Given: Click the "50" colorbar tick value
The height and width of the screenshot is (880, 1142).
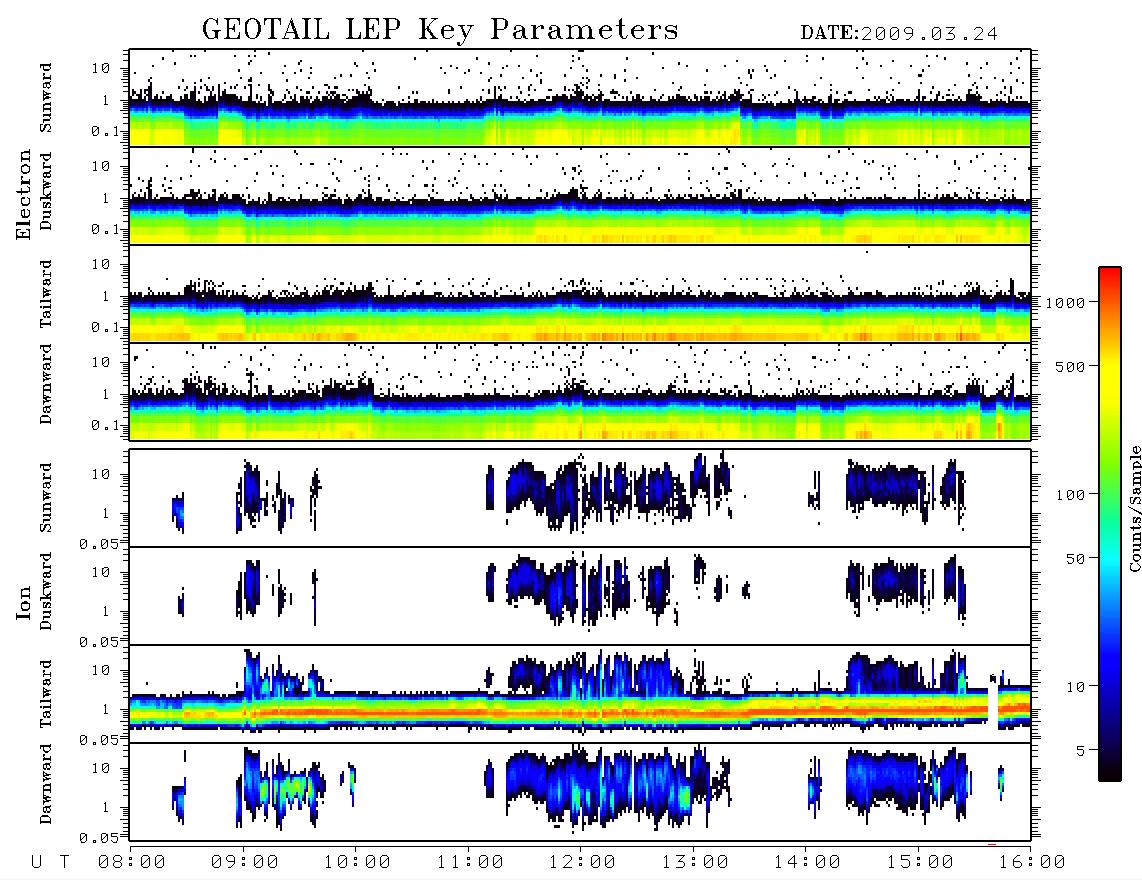Looking at the screenshot, I should click(x=1075, y=559).
